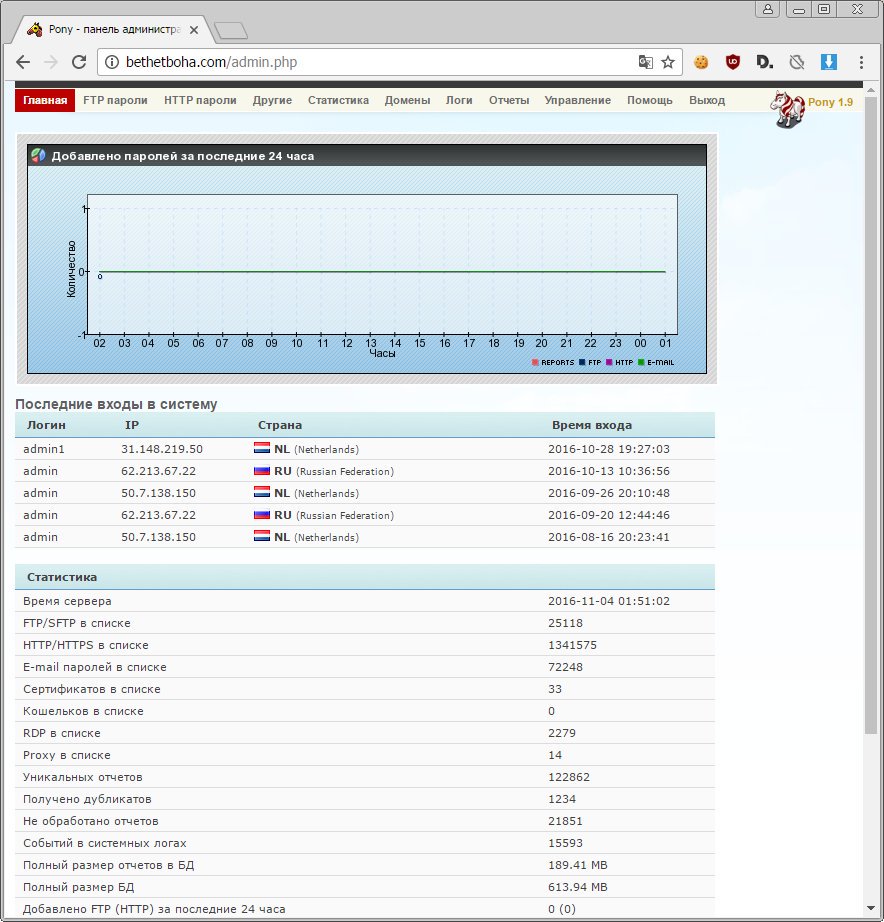
Task: Open the Chrome three-dot menu
Action: click(861, 62)
